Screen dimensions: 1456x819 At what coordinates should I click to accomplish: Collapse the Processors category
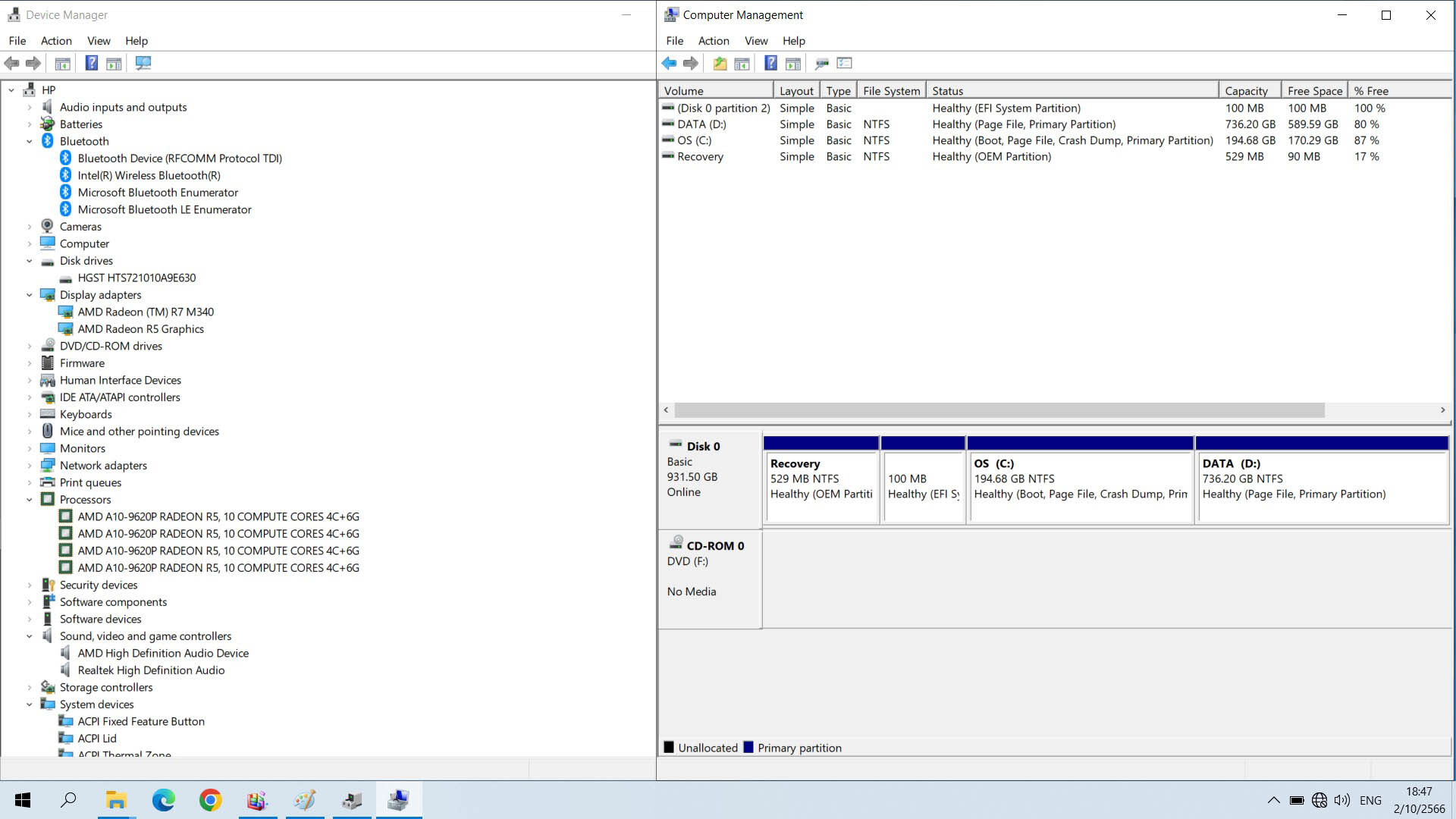click(x=30, y=500)
